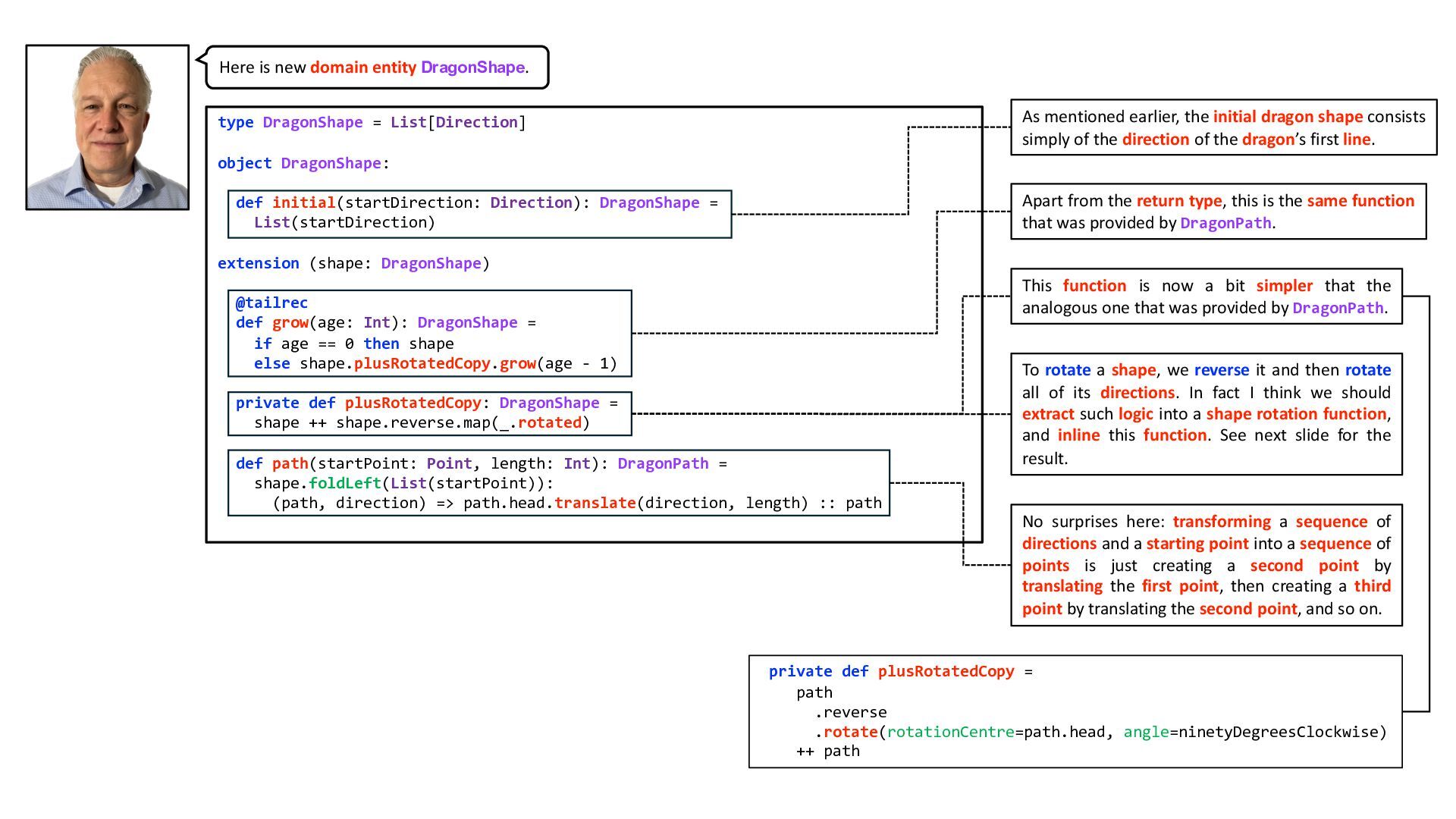Screen dimensions: 1456x819
Task: Click the 'type DragonShape' declaration line
Action: [371, 122]
